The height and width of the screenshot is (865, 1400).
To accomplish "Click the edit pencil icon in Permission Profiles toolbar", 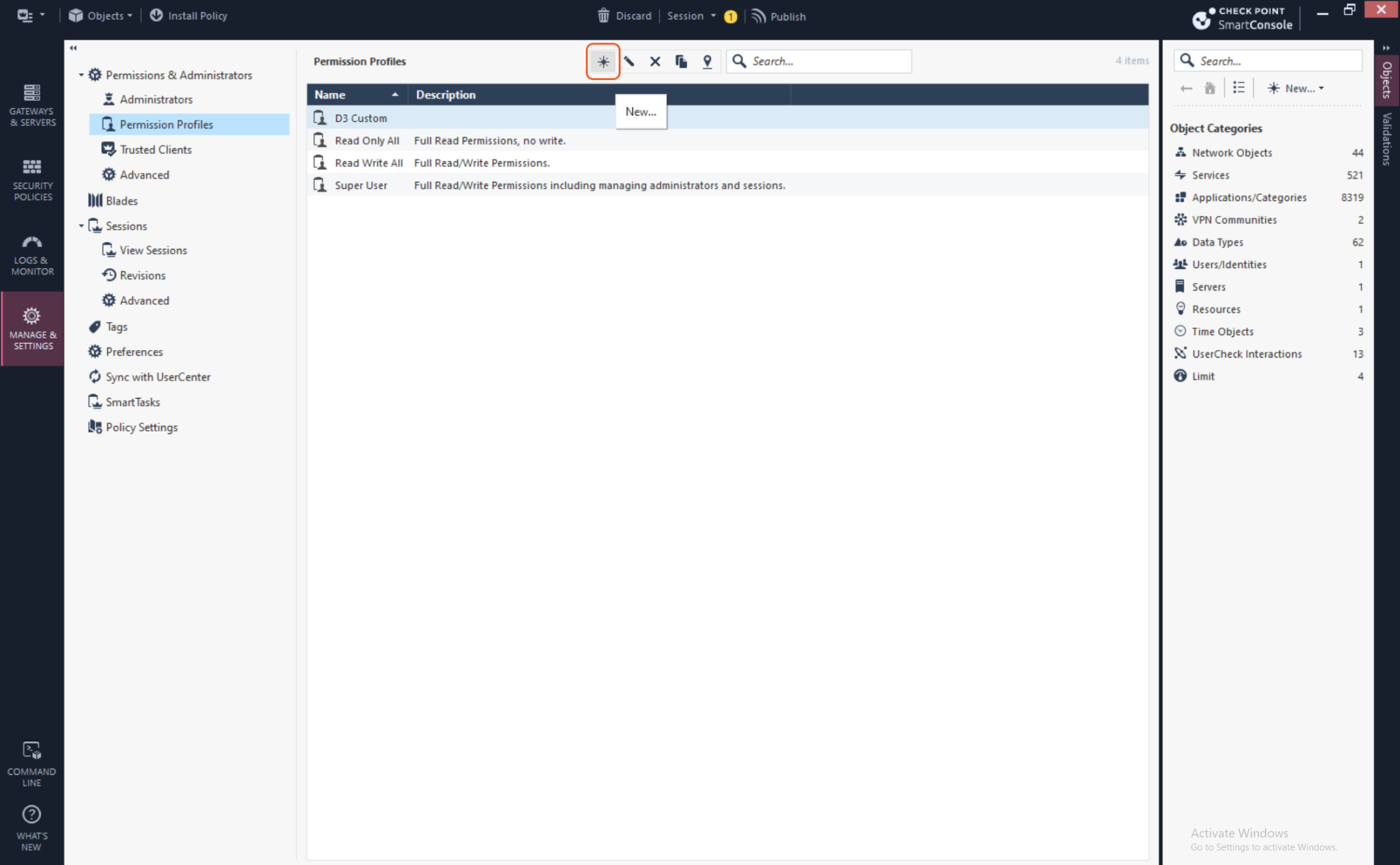I will click(629, 61).
